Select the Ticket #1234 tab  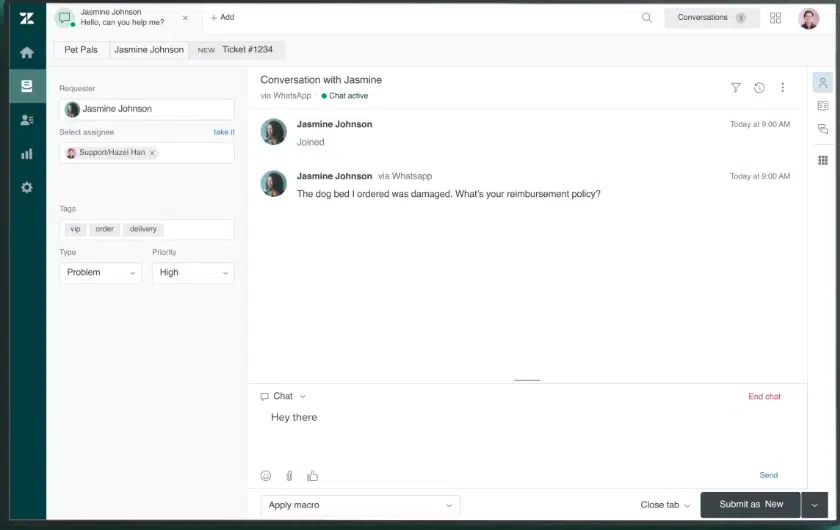tap(238, 49)
